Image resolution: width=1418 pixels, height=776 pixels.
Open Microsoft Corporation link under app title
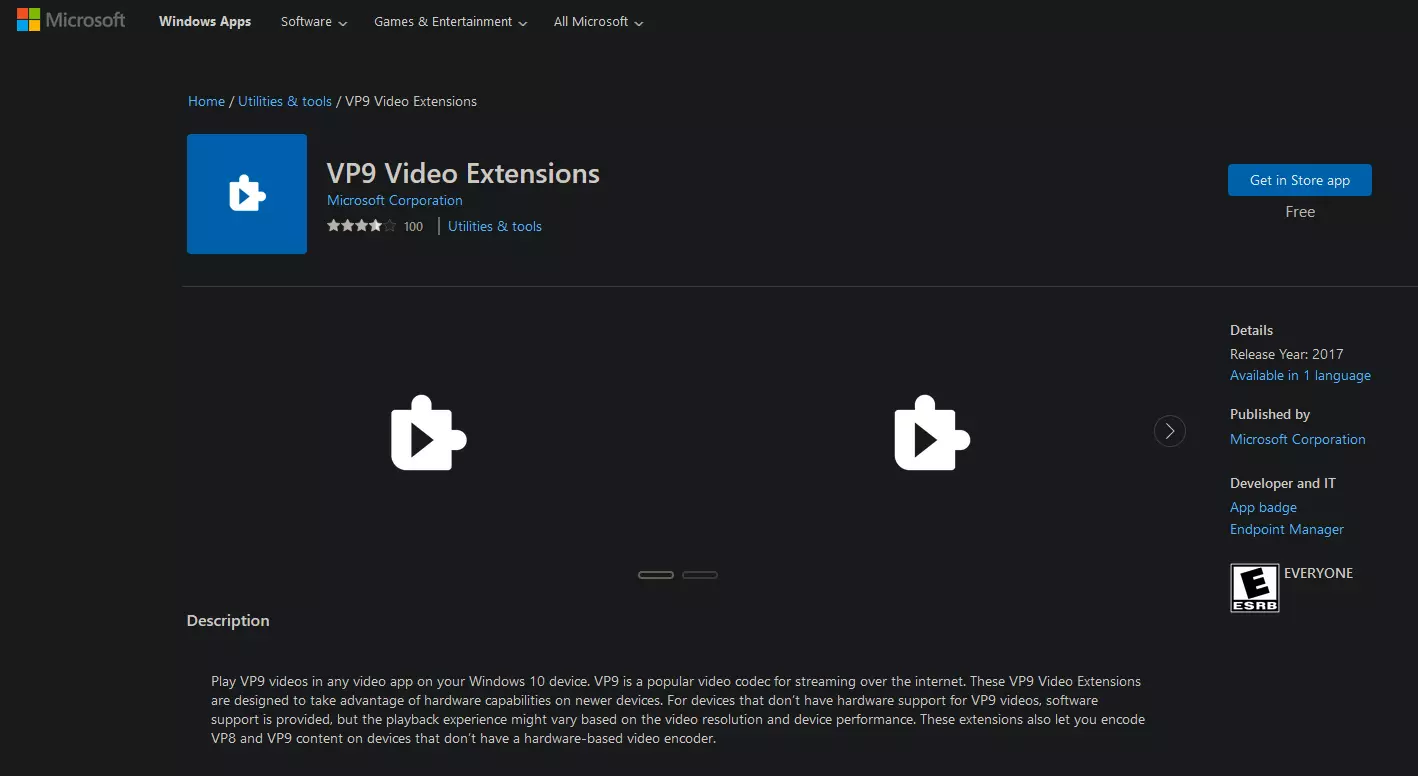(395, 200)
